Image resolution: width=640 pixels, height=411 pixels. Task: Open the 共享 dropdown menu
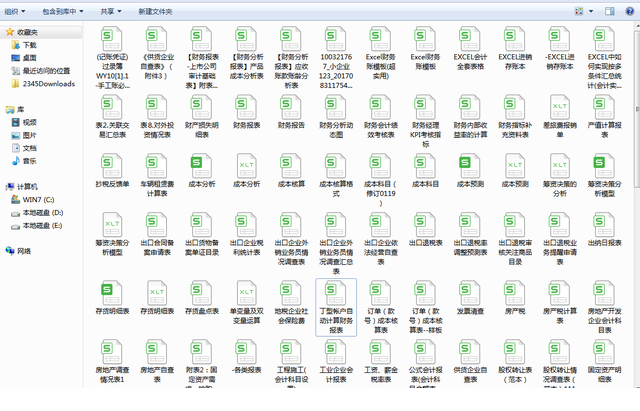coord(111,11)
